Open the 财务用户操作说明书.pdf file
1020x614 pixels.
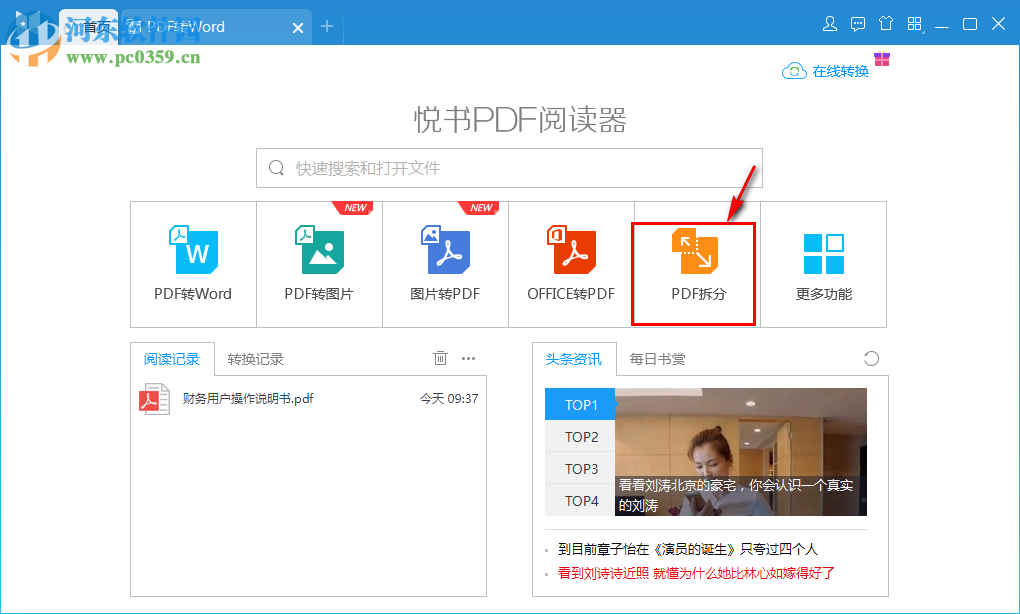click(x=247, y=397)
